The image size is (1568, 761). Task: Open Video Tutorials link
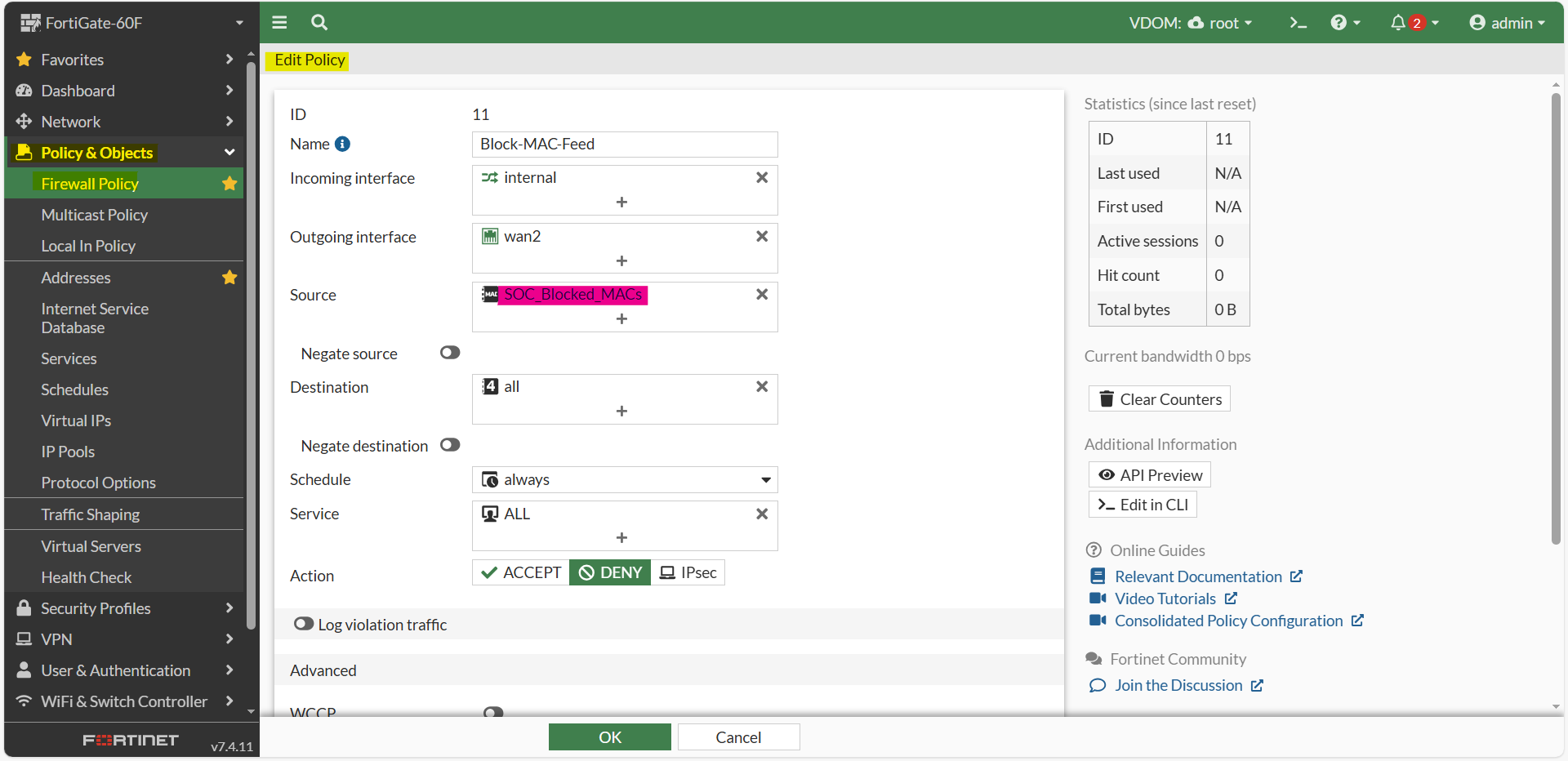[1165, 599]
